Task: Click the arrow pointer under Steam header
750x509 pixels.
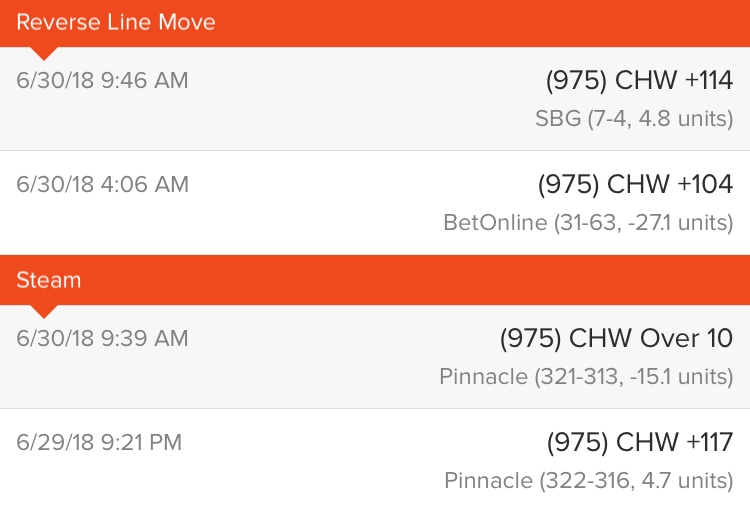Action: [44, 311]
